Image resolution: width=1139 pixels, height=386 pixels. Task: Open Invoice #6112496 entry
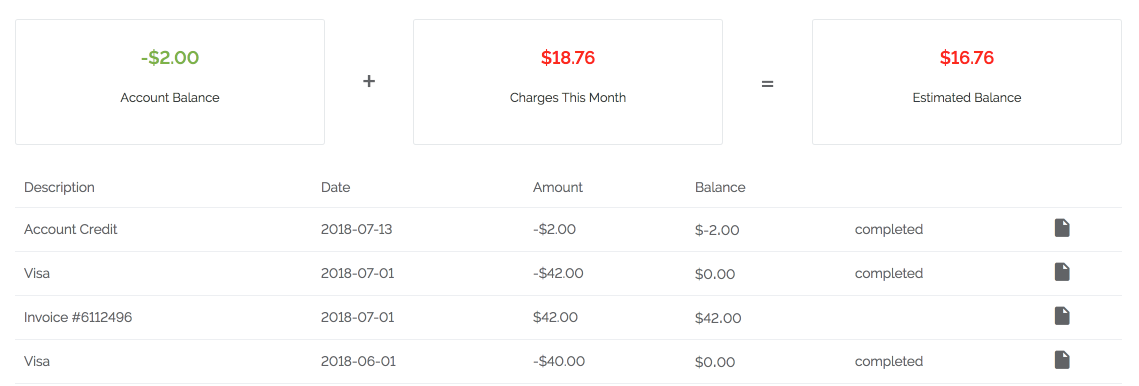coord(78,318)
